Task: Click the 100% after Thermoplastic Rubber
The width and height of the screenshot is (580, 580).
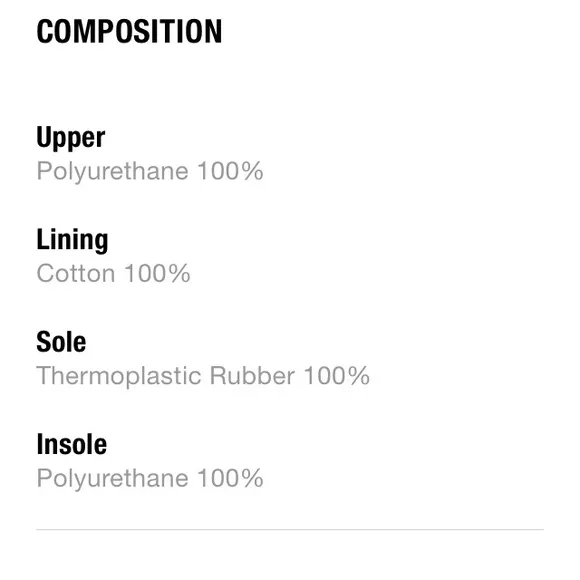Action: 337,376
